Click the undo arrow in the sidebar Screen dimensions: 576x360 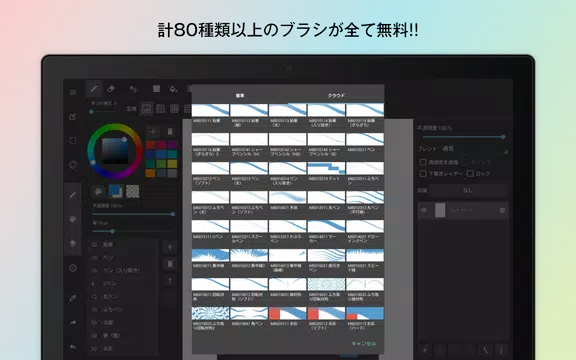(x=73, y=347)
